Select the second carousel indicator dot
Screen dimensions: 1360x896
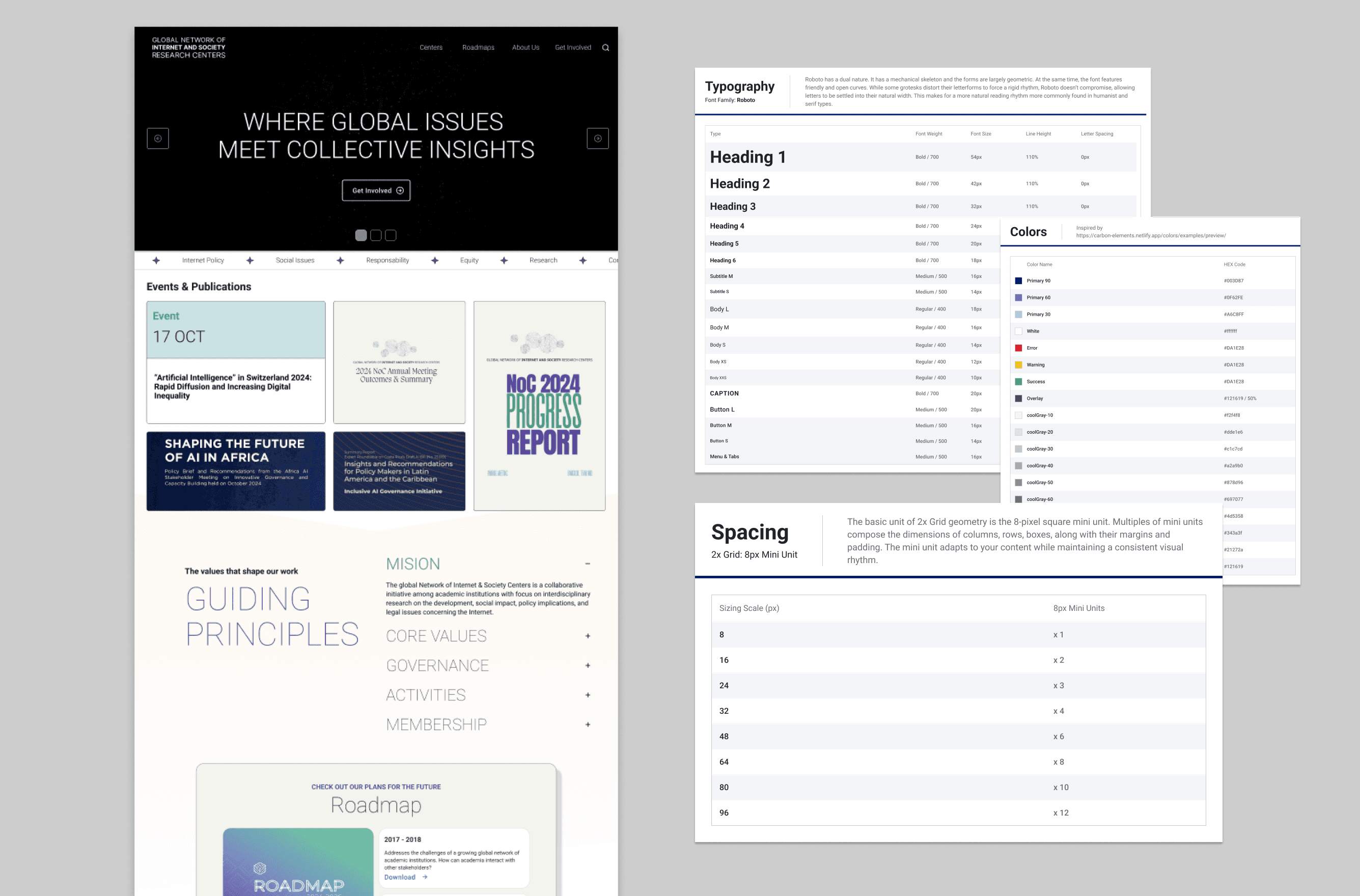click(x=375, y=235)
